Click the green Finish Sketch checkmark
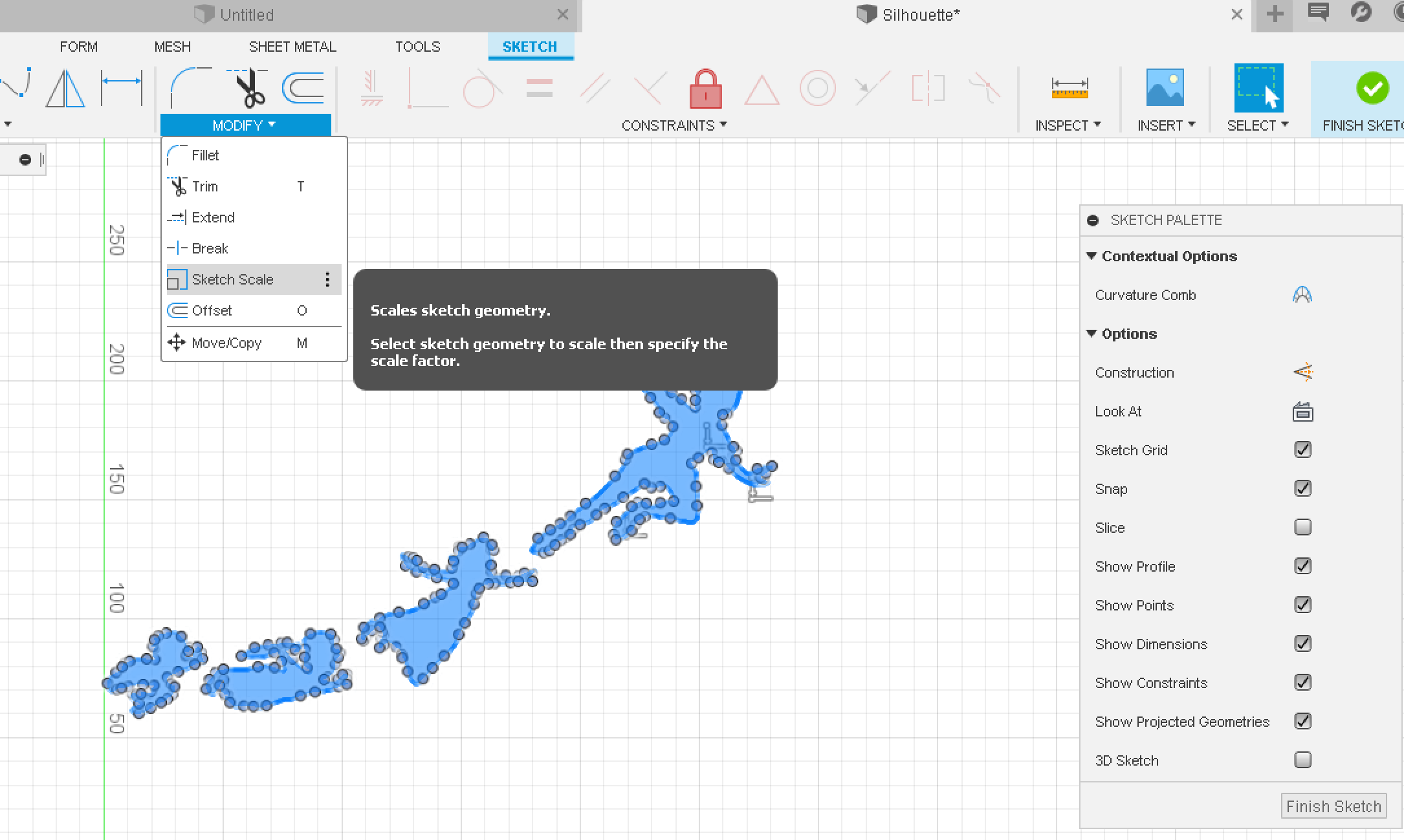 click(1374, 89)
